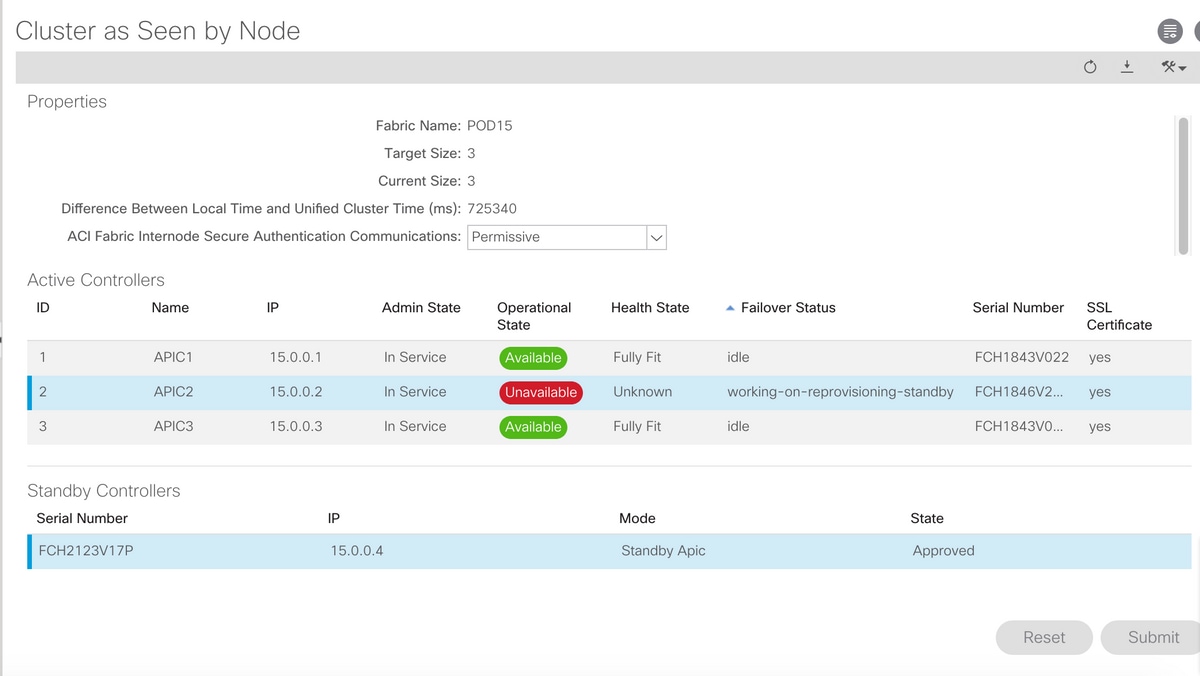Image resolution: width=1200 pixels, height=676 pixels.
Task: Click the green Available badge for APIC1
Action: tap(533, 358)
